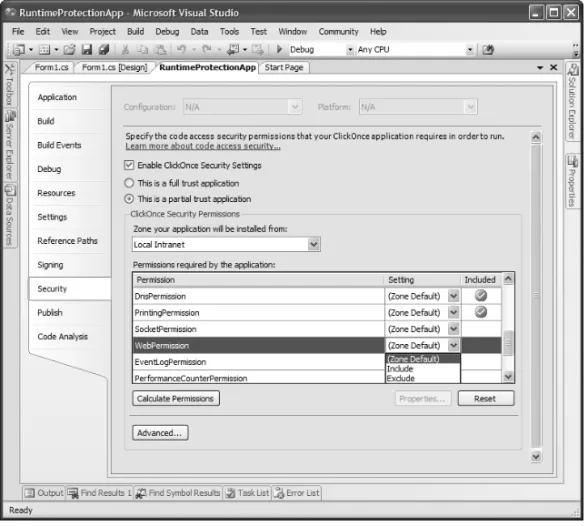
Task: Close the active document tab with X
Action: pos(554,67)
